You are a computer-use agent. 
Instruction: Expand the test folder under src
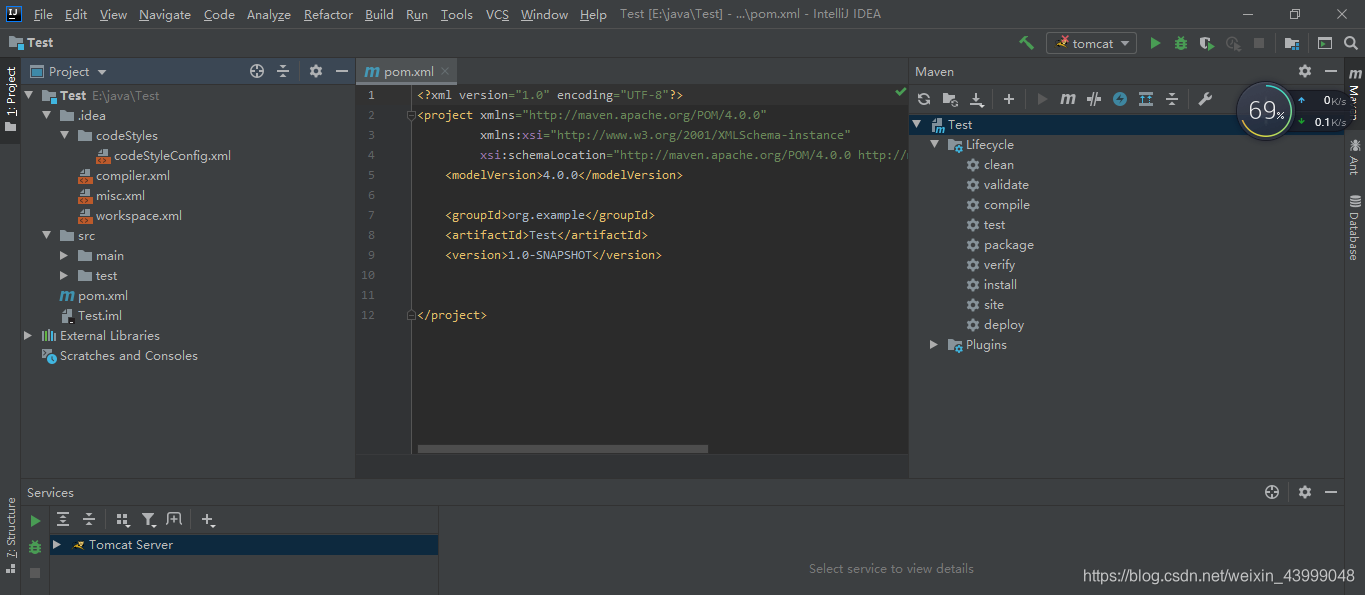tap(65, 275)
